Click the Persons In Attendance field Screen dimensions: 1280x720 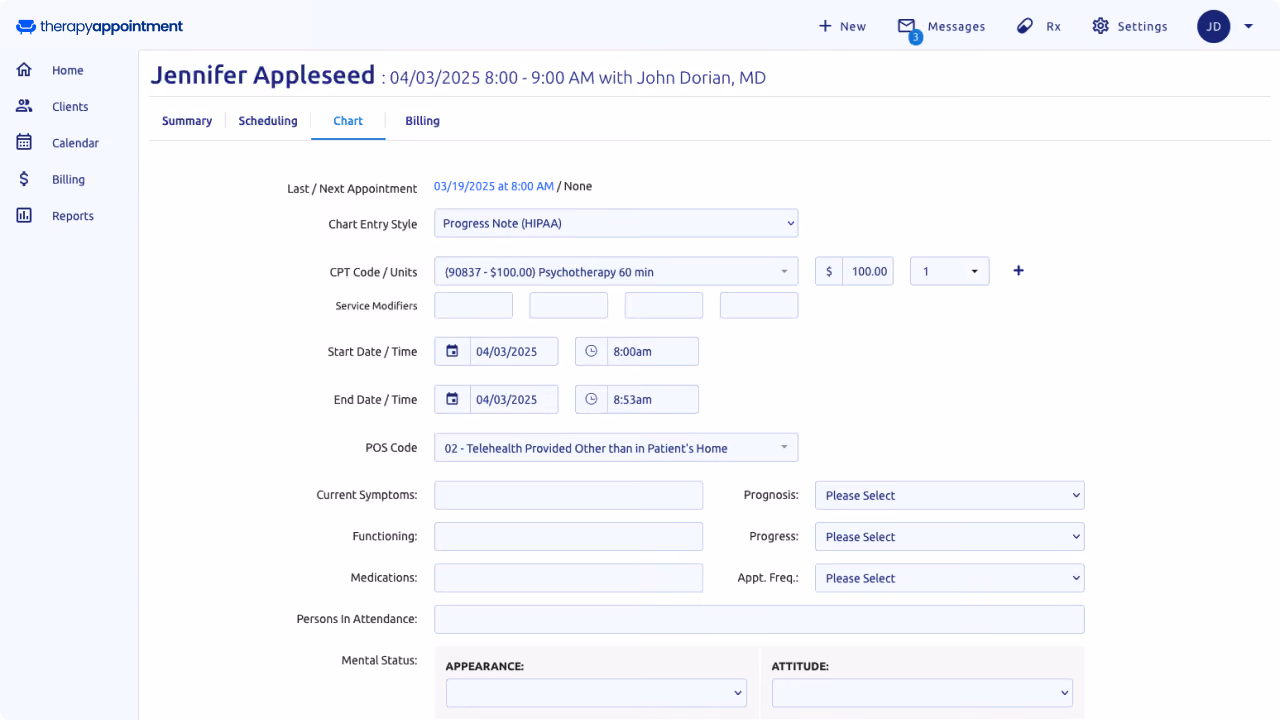coord(759,619)
